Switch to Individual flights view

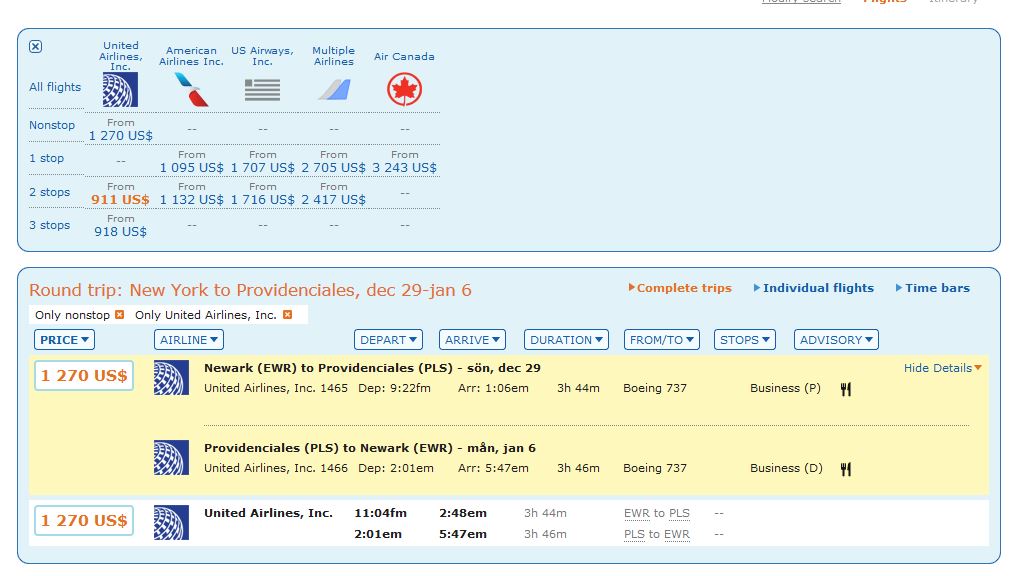coord(817,288)
